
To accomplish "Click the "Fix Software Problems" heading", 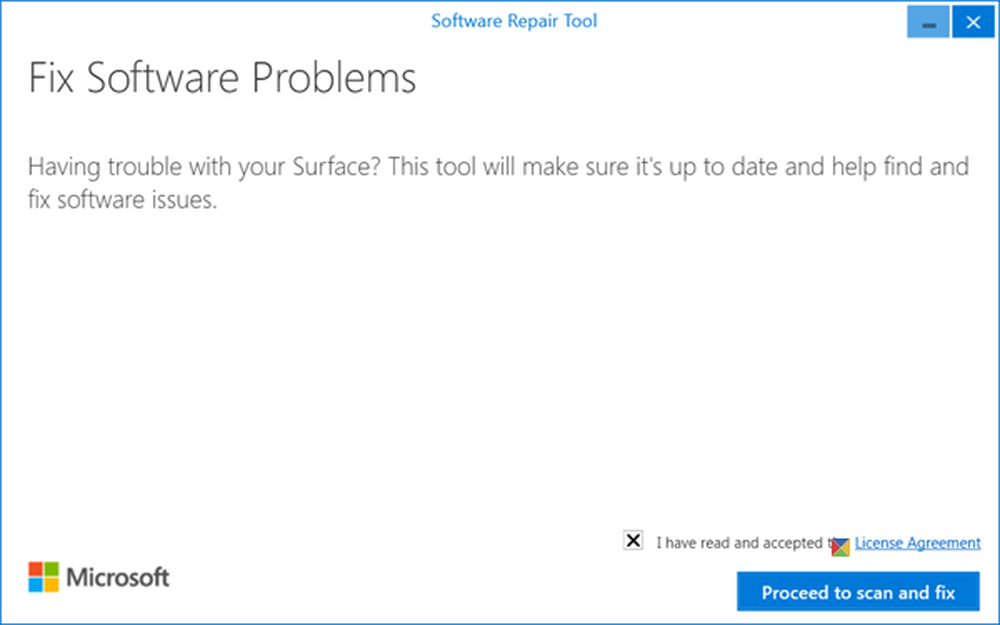I will (221, 78).
